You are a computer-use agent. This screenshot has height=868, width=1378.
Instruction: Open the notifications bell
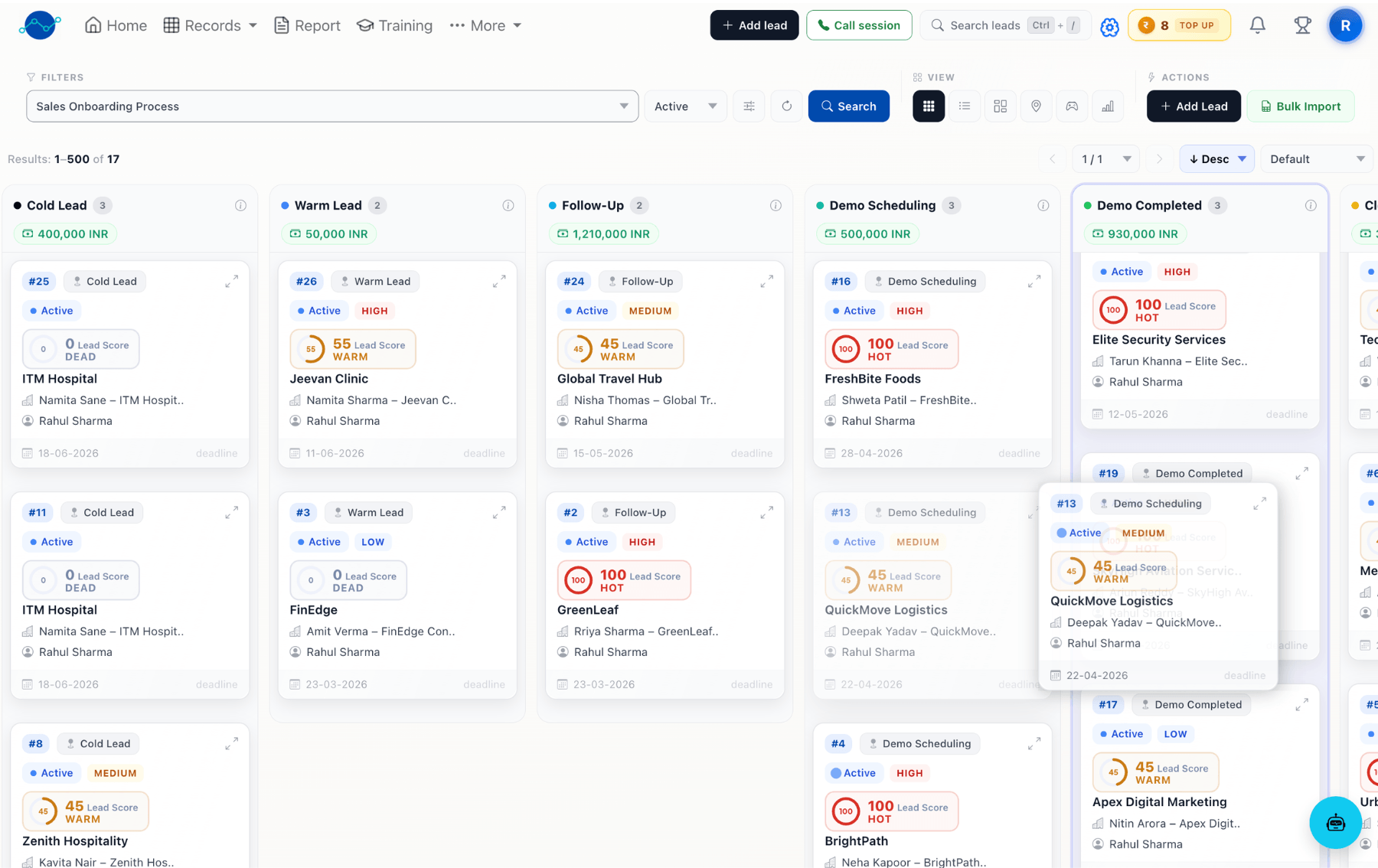[1257, 25]
